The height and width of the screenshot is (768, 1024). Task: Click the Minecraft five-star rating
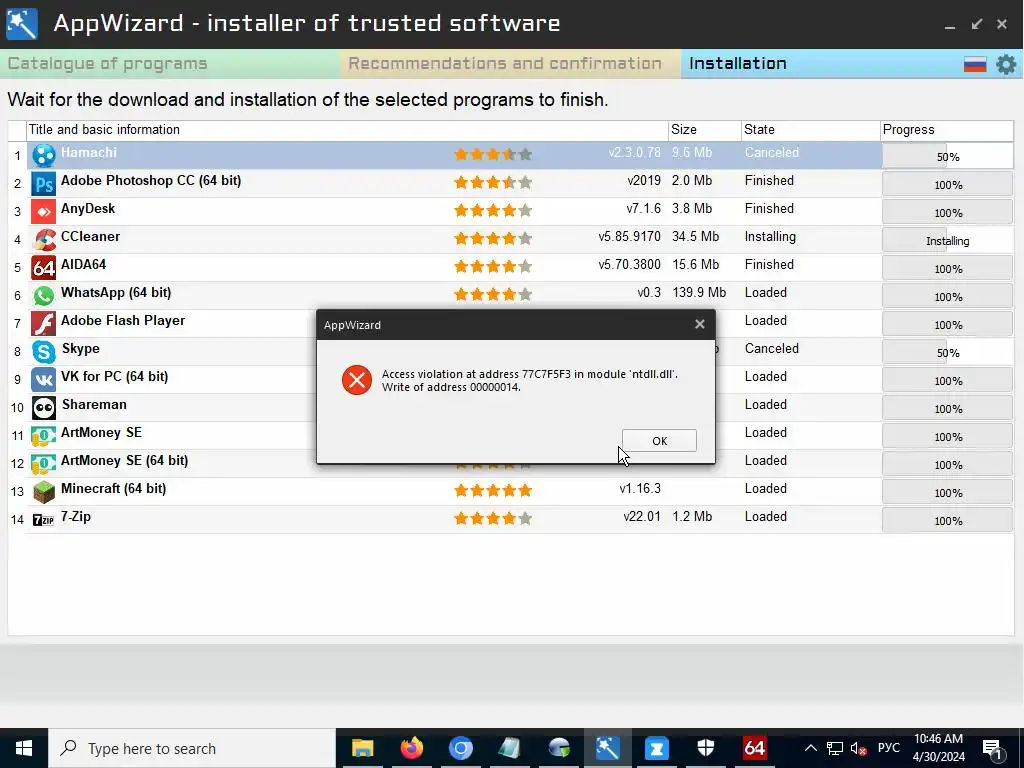(x=493, y=490)
